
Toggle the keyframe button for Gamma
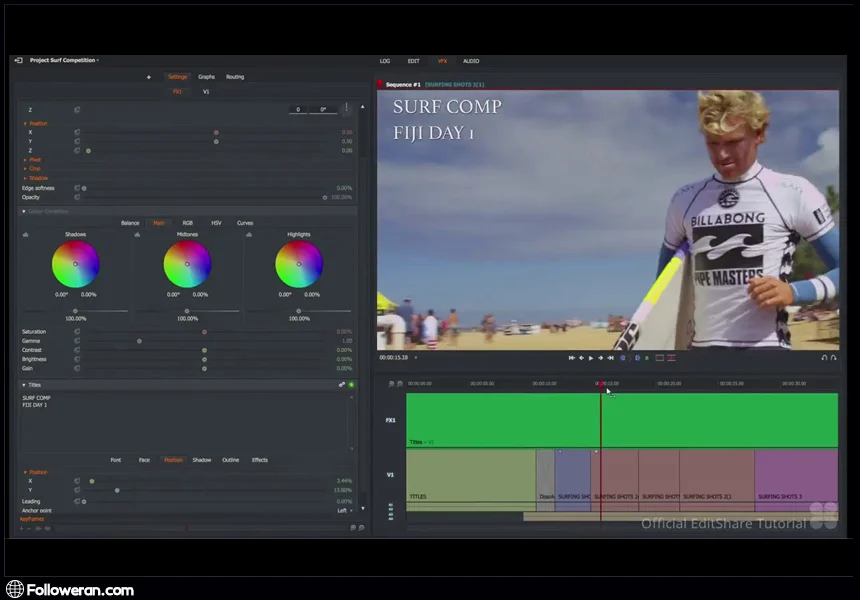click(x=77, y=341)
